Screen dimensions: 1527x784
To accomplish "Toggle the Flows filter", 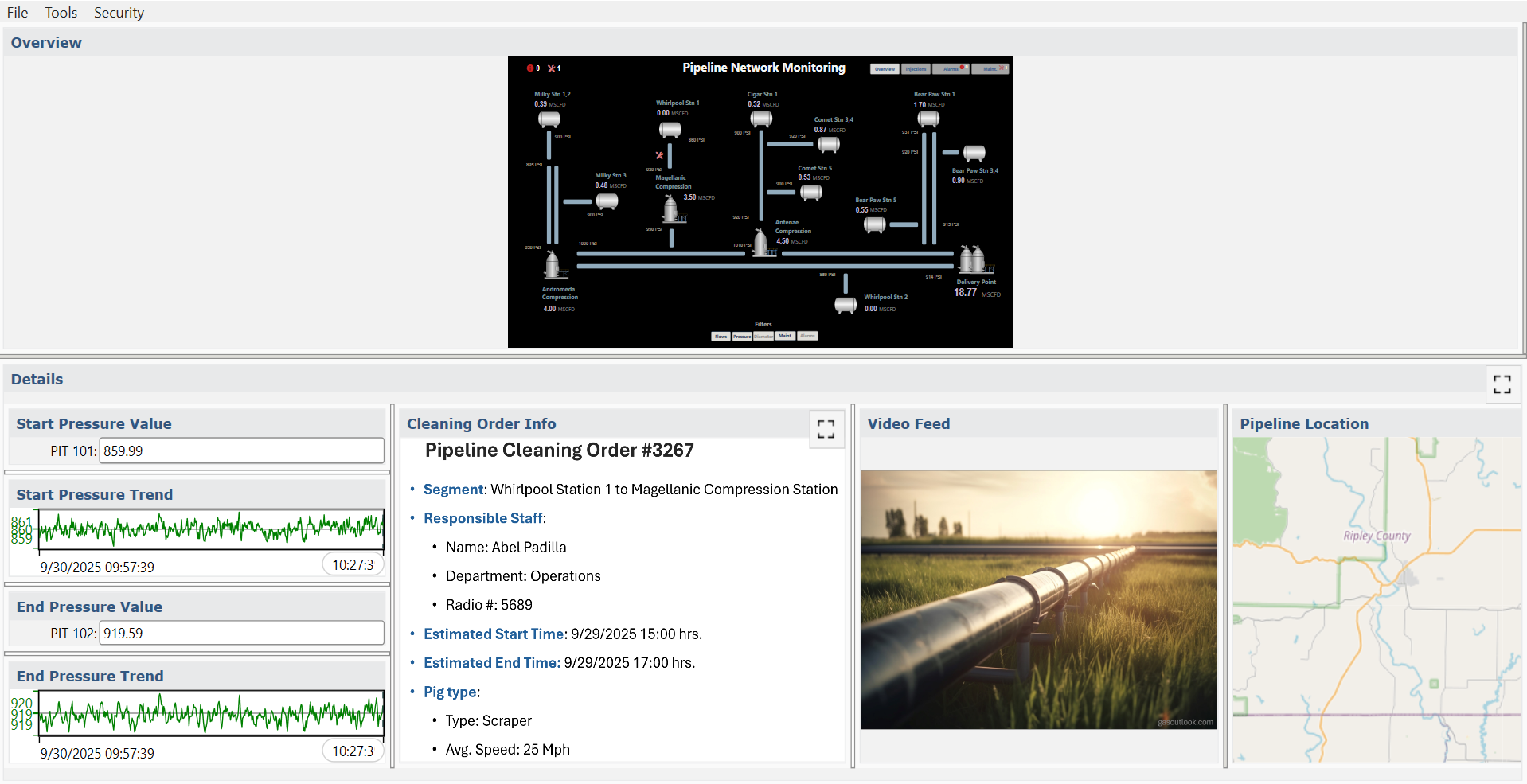I will (x=721, y=336).
